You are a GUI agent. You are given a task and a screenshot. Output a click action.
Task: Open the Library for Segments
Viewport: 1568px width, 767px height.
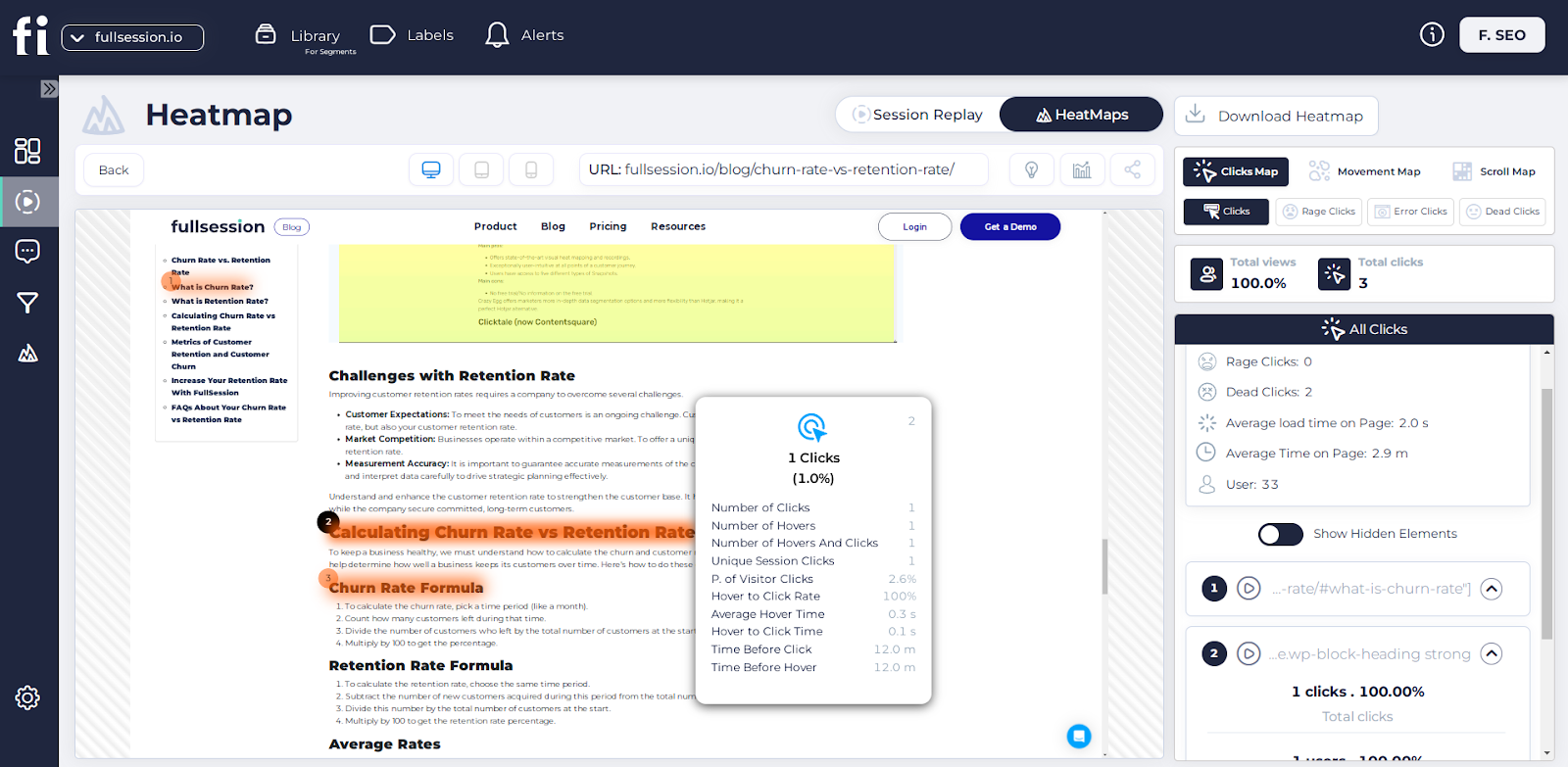(x=305, y=37)
